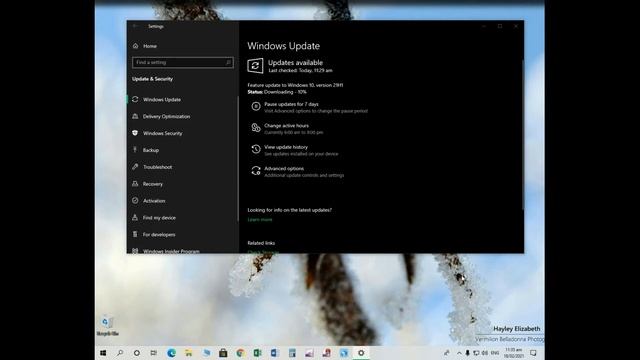Image resolution: width=640 pixels, height=360 pixels.
Task: Click the taskbar Search magnifier
Action: (120, 353)
